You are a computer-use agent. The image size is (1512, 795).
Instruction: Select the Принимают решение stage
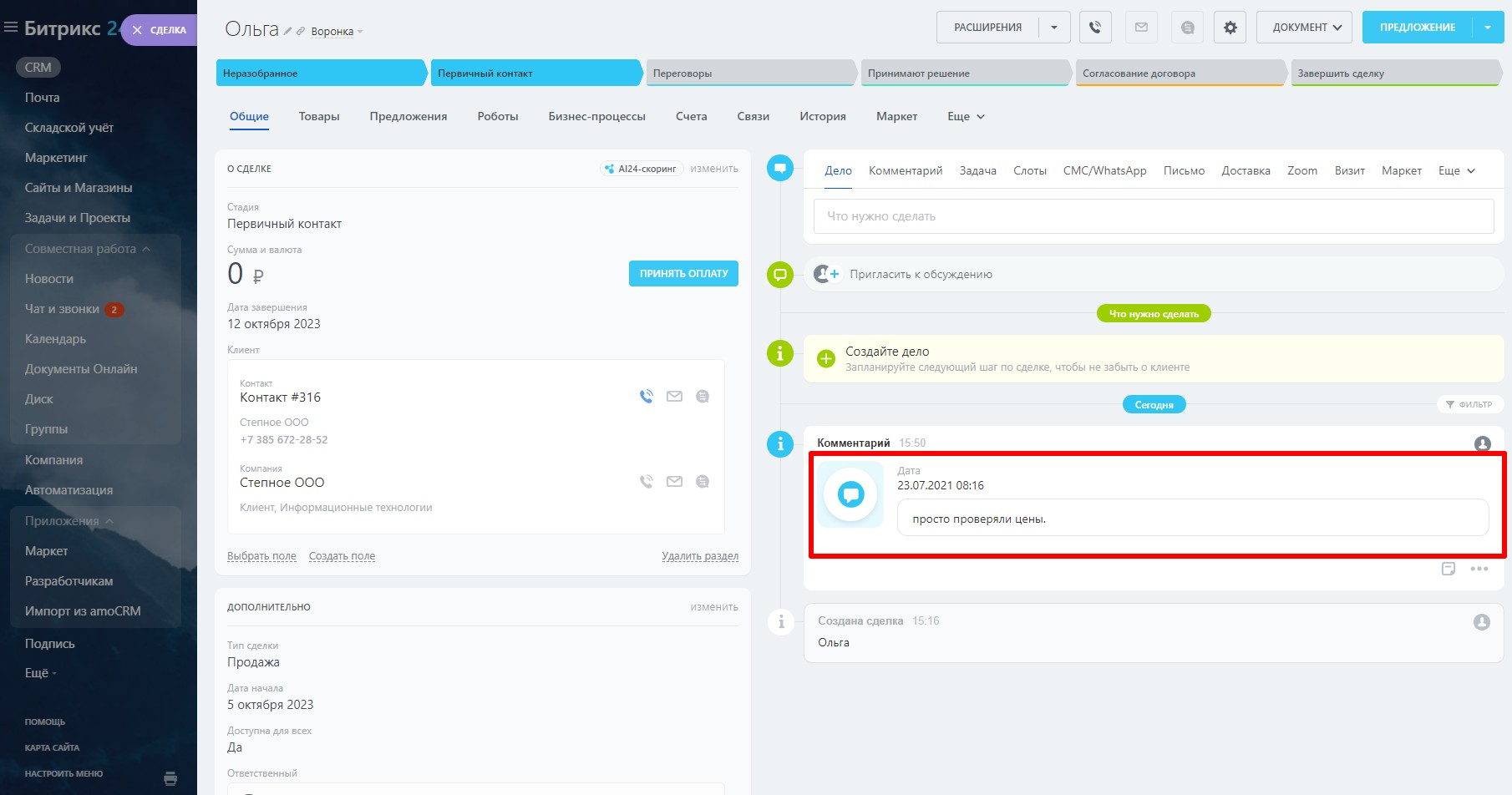click(x=966, y=73)
